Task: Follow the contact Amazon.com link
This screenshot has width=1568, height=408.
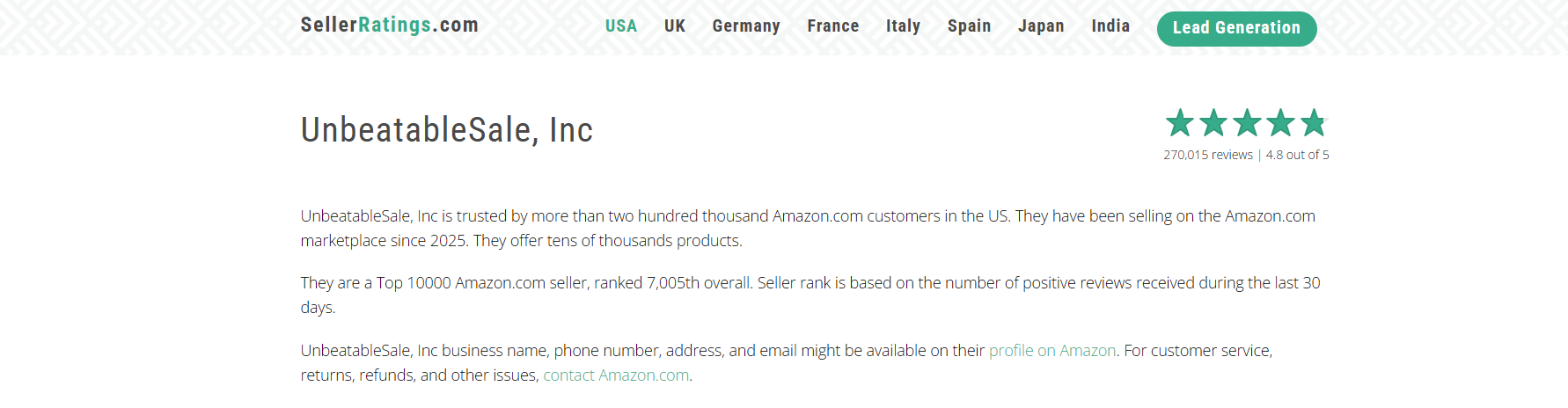Action: (x=616, y=375)
